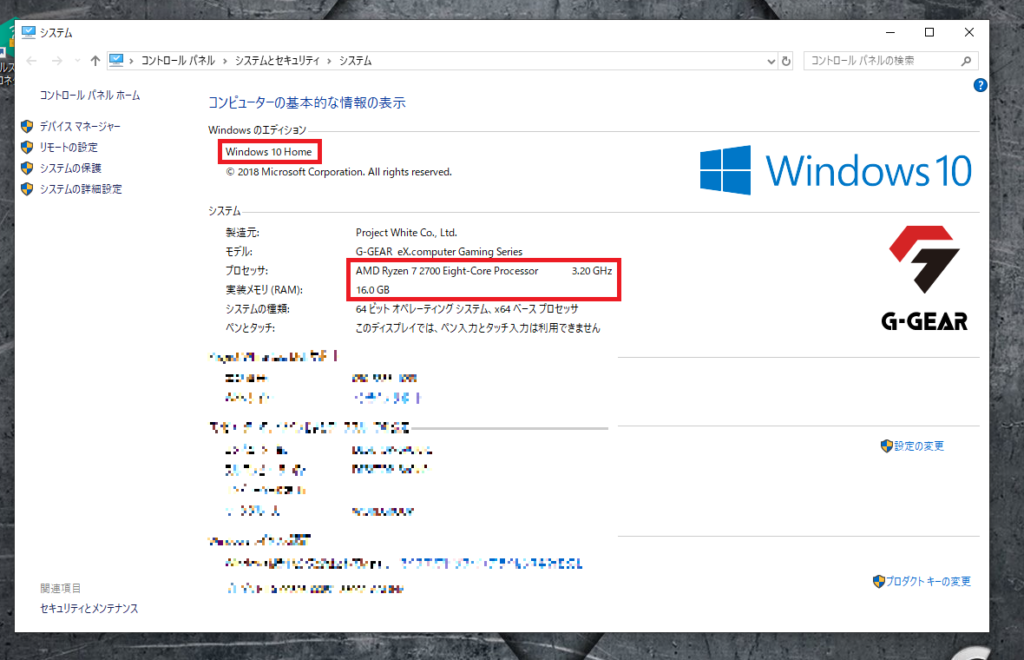The width and height of the screenshot is (1024, 660).
Task: Minimize the システム window
Action: (x=890, y=32)
